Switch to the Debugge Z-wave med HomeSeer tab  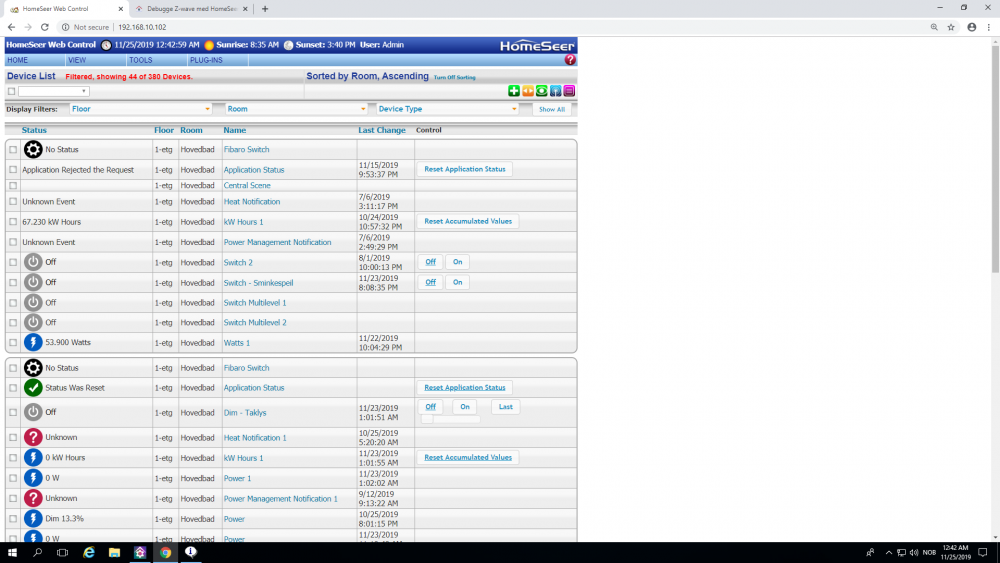191,9
